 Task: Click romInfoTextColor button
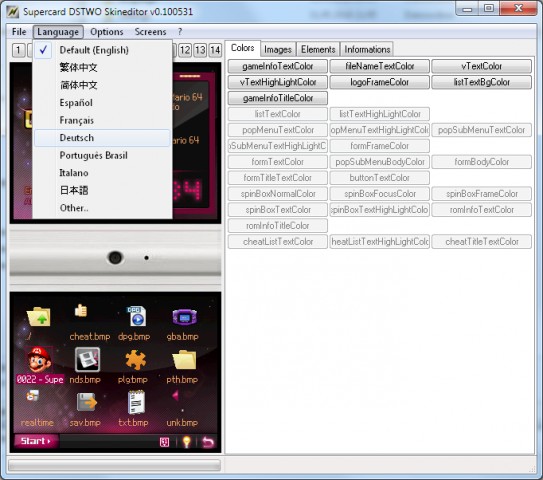(482, 210)
